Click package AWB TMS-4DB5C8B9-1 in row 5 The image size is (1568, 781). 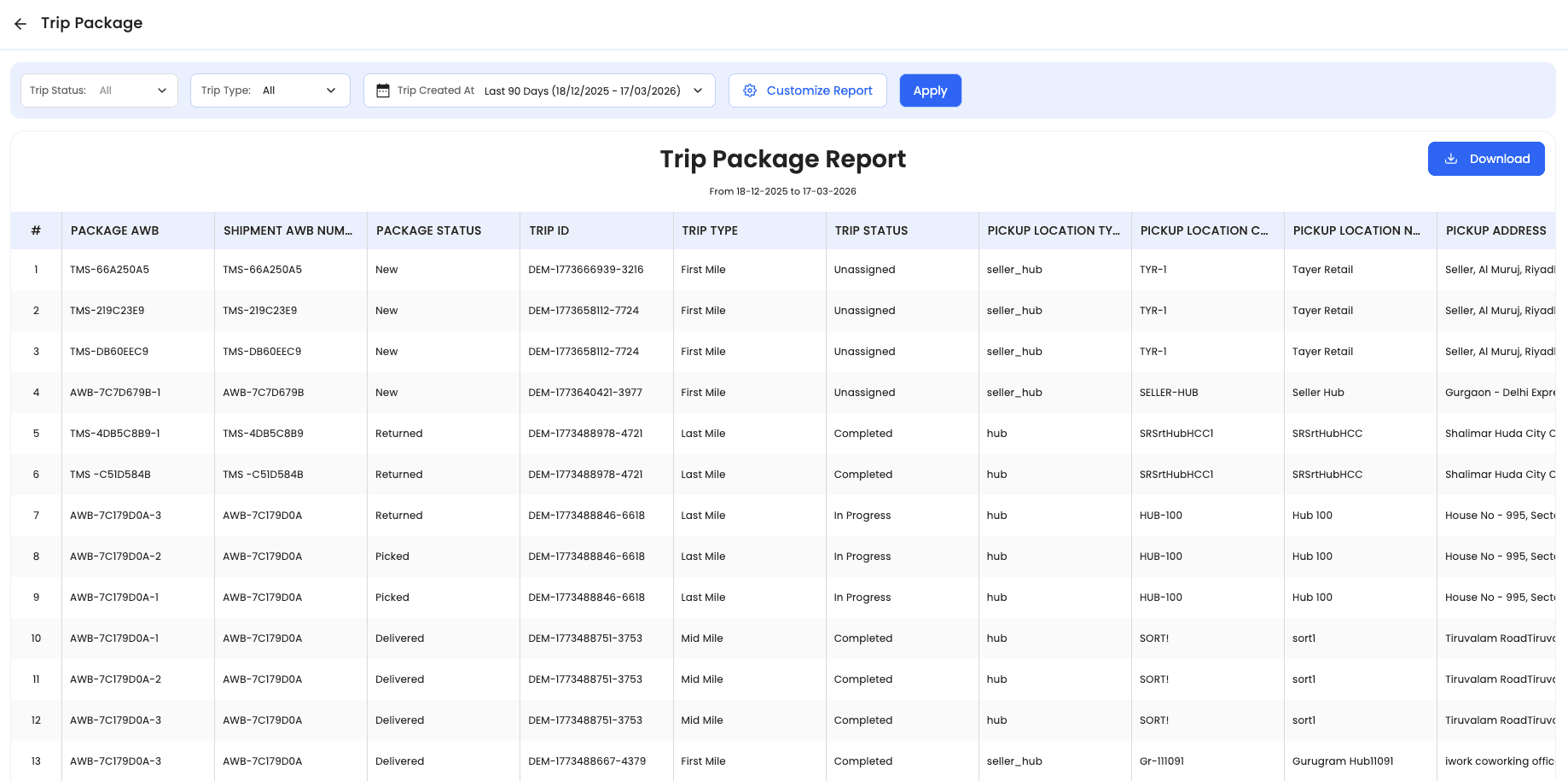[115, 434]
